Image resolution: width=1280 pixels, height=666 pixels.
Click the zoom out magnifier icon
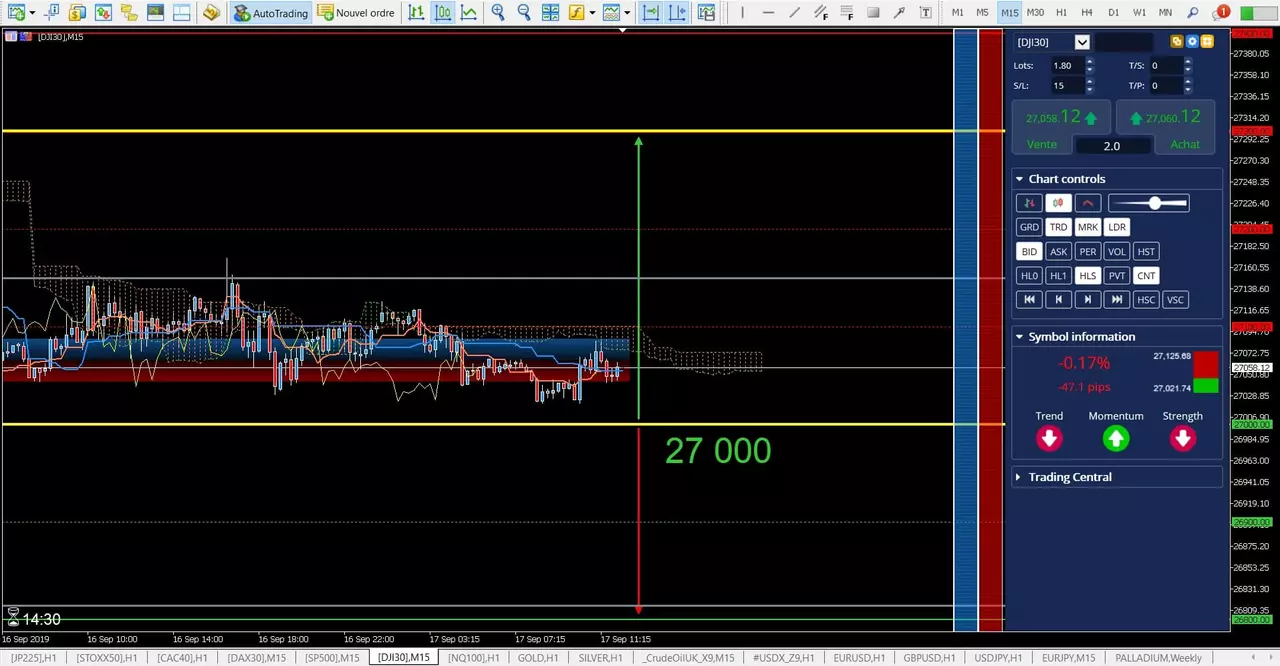pos(524,13)
